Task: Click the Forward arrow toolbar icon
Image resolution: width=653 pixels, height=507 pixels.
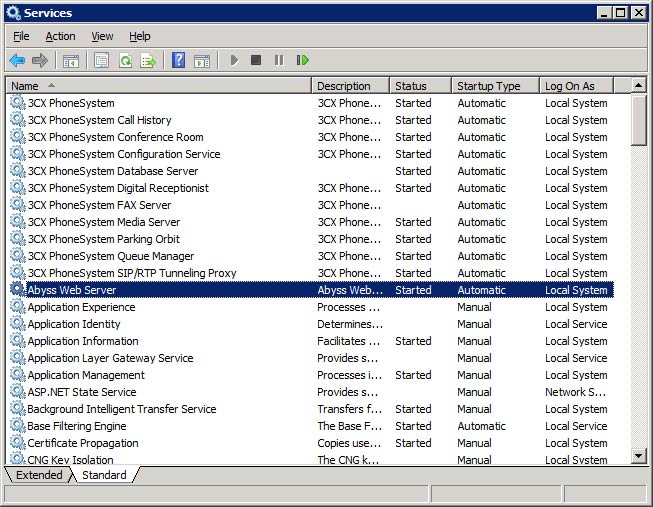Action: click(x=40, y=61)
